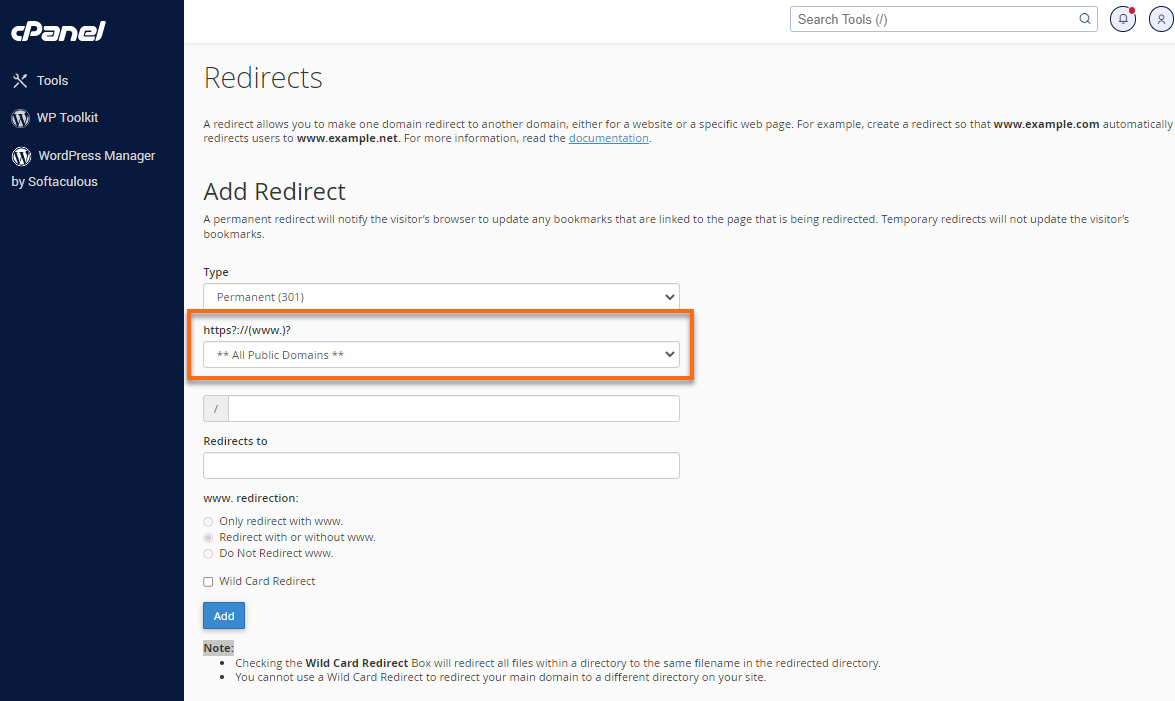Open the documentation link
Image resolution: width=1175 pixels, height=701 pixels.
pos(608,138)
